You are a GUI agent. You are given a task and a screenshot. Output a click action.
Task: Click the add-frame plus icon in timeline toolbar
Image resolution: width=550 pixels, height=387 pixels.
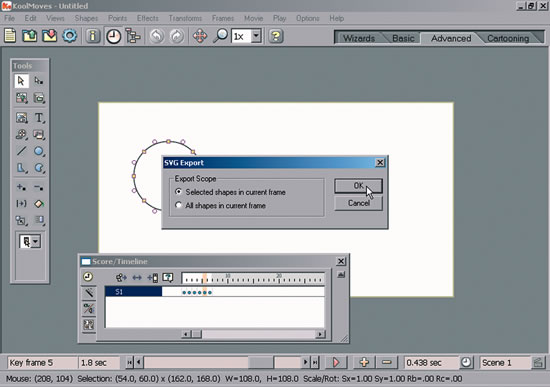click(153, 278)
